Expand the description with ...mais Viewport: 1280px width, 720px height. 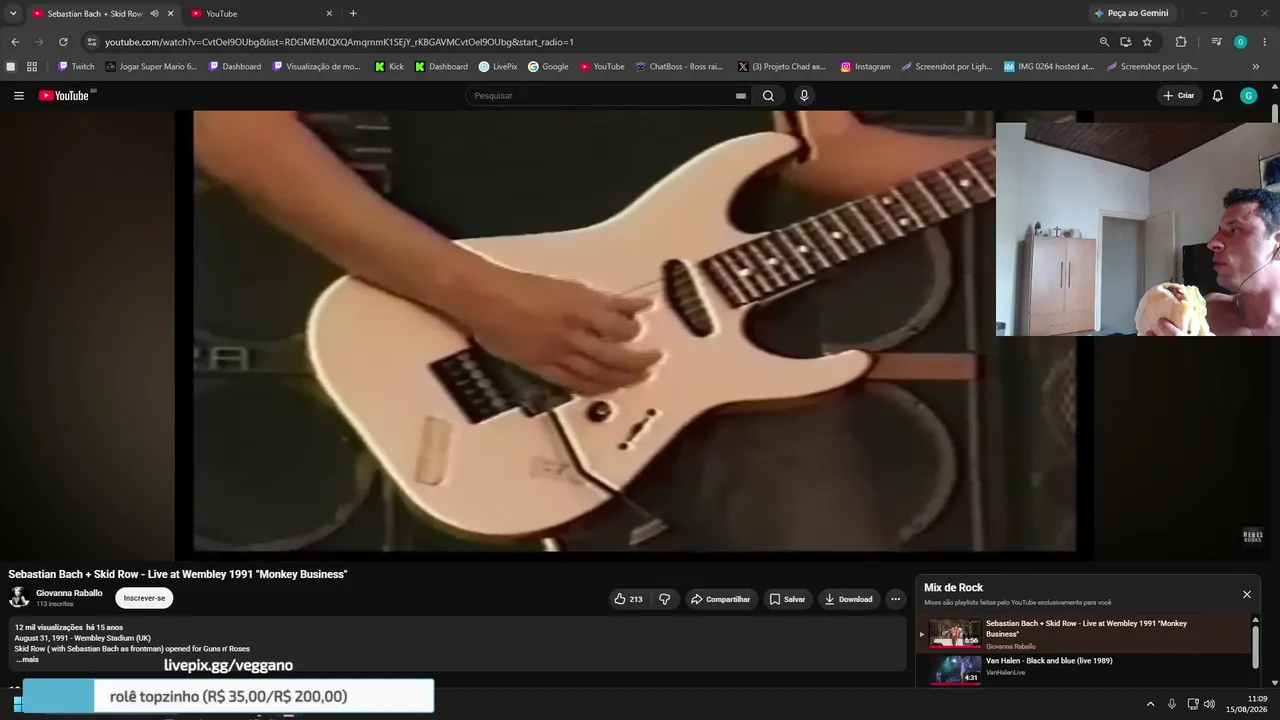(x=27, y=659)
